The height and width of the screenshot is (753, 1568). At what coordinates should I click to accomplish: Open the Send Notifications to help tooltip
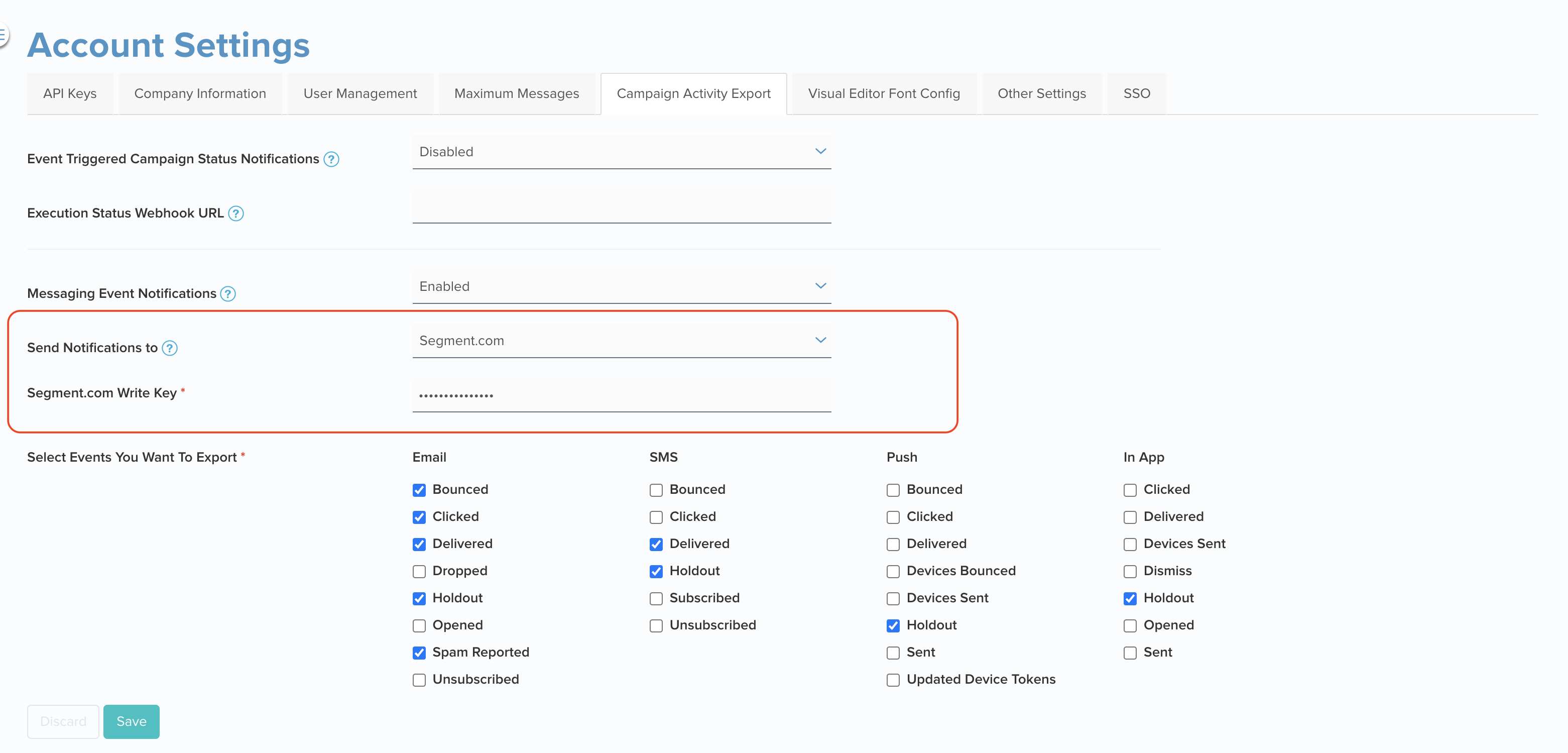tap(170, 349)
